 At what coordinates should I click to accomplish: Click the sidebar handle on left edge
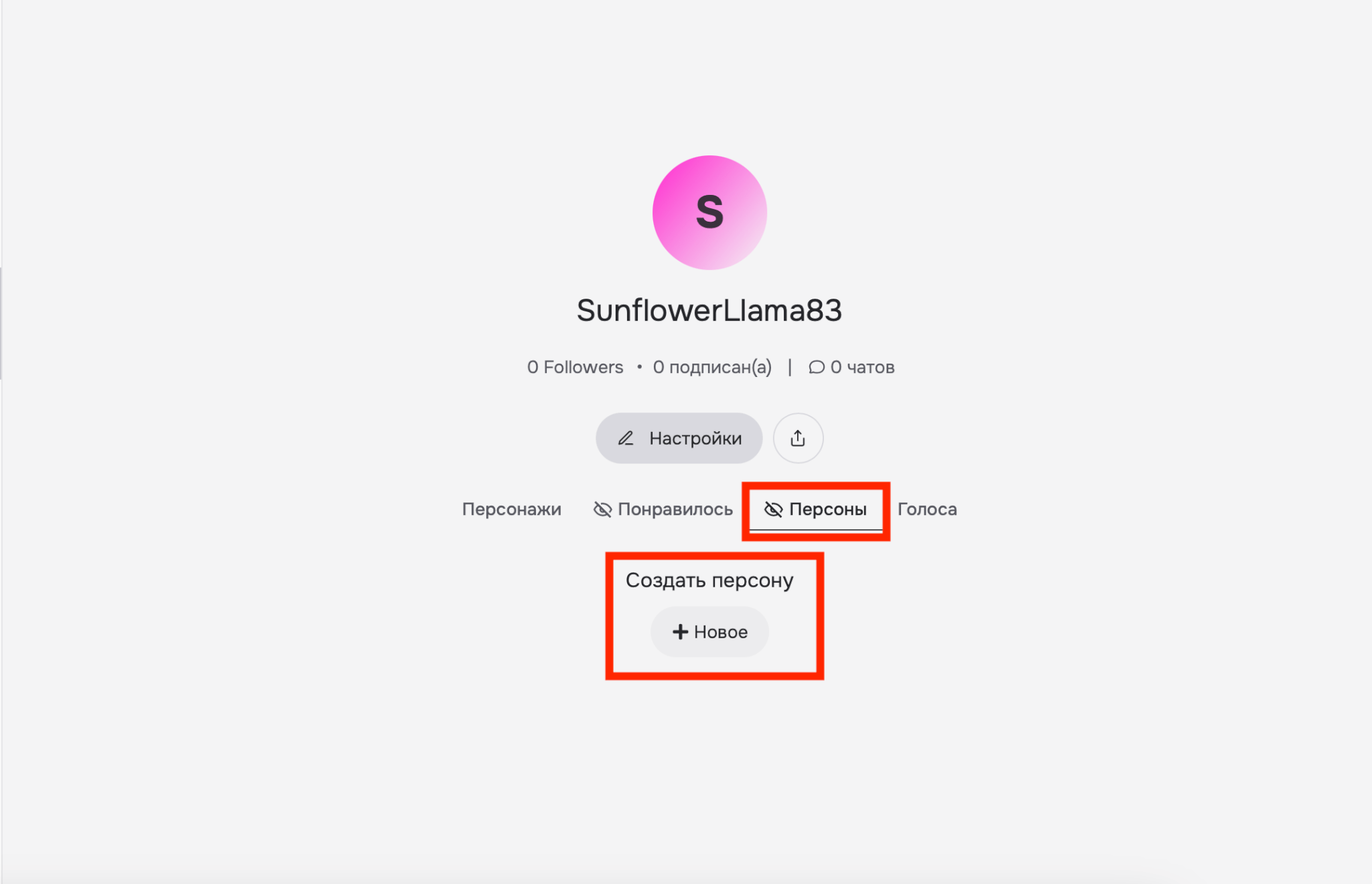tap(1, 323)
